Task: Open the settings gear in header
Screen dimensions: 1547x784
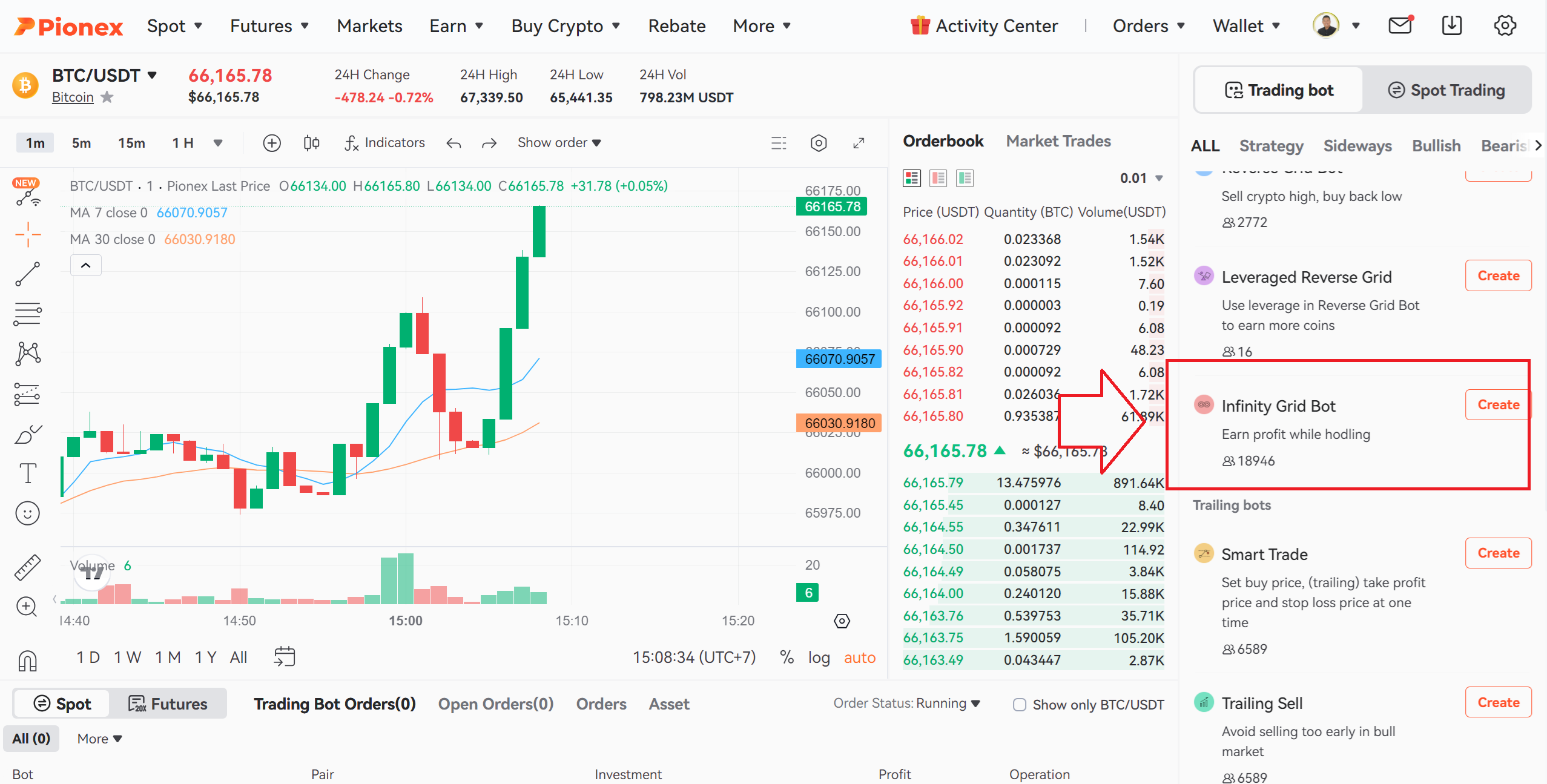Action: 1505,25
